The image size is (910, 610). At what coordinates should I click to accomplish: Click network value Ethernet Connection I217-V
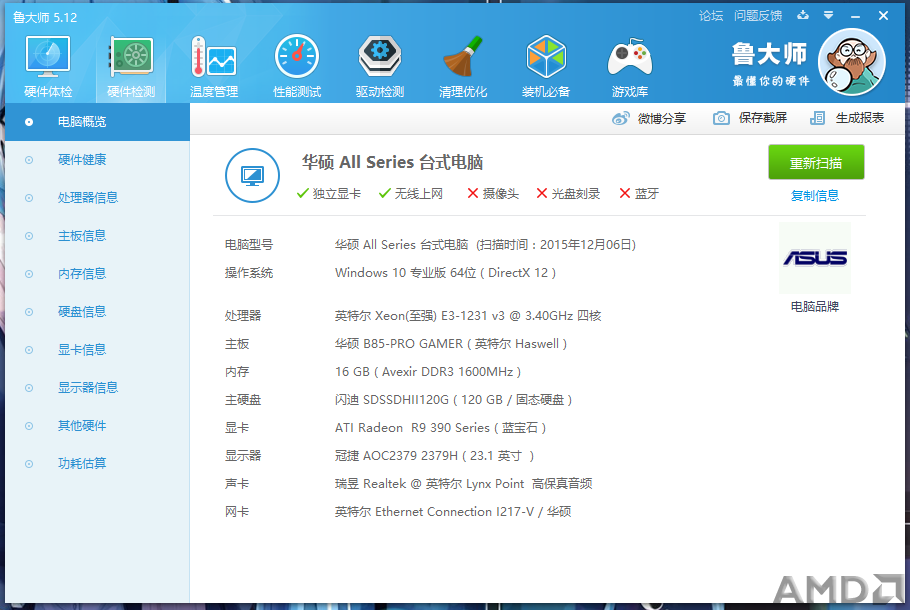(x=453, y=512)
